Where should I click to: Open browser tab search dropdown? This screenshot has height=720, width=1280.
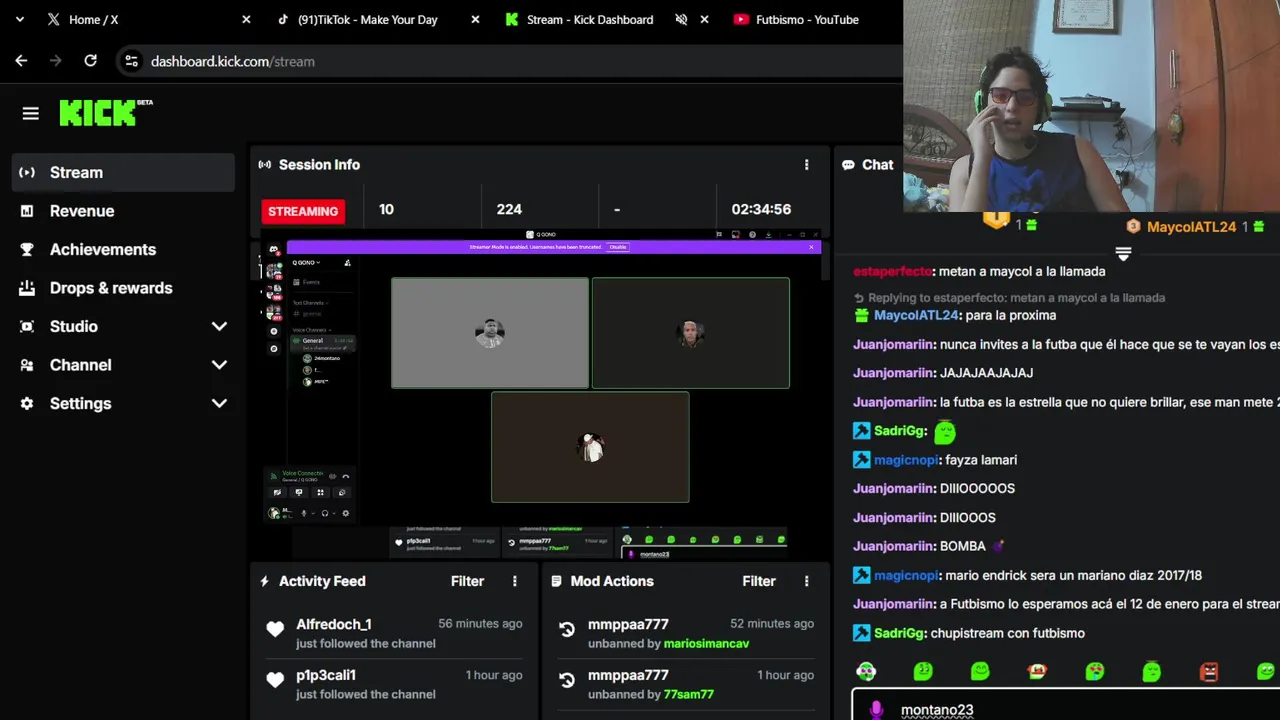(x=19, y=19)
